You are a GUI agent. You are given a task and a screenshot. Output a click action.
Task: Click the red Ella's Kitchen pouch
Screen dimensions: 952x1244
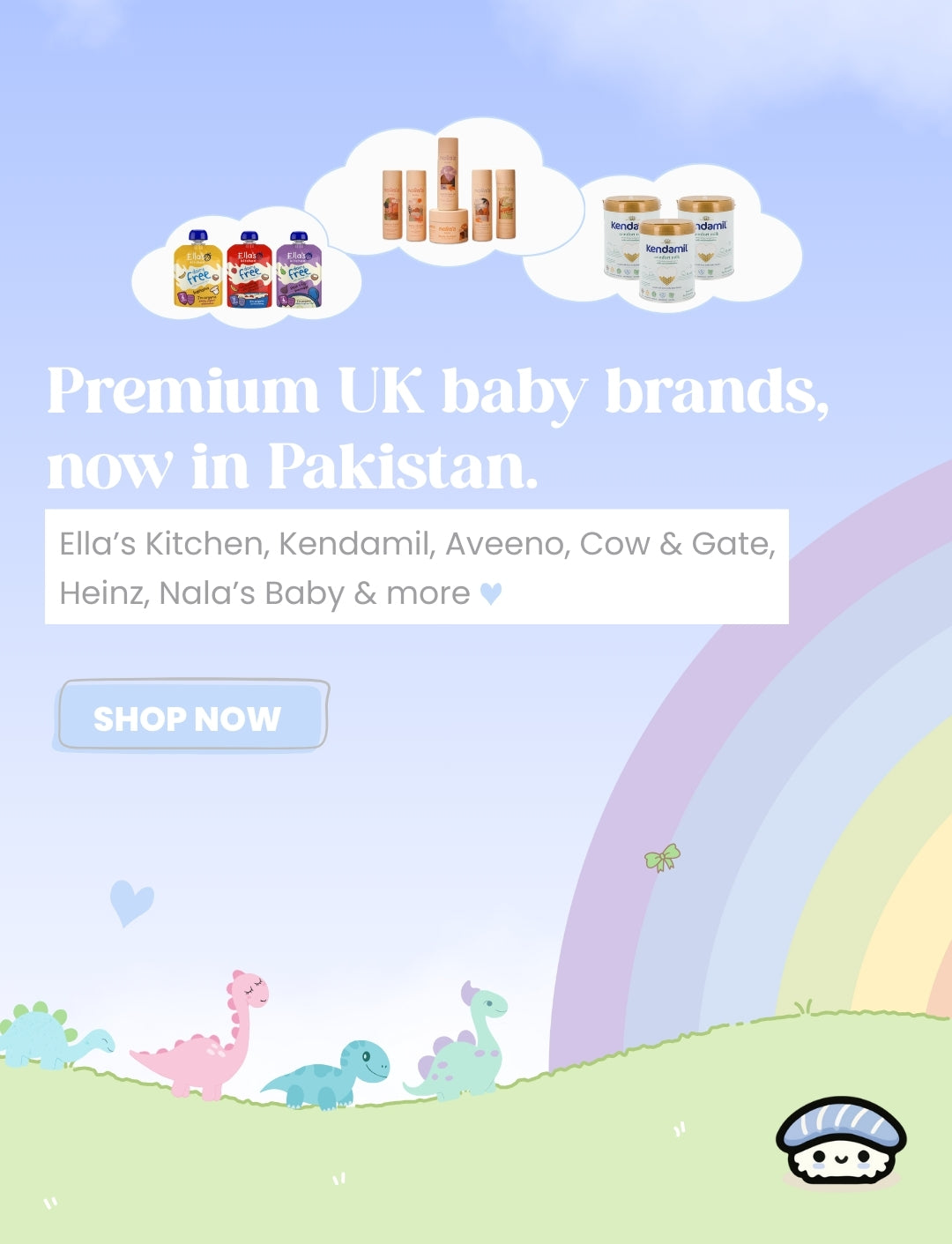coord(249,270)
